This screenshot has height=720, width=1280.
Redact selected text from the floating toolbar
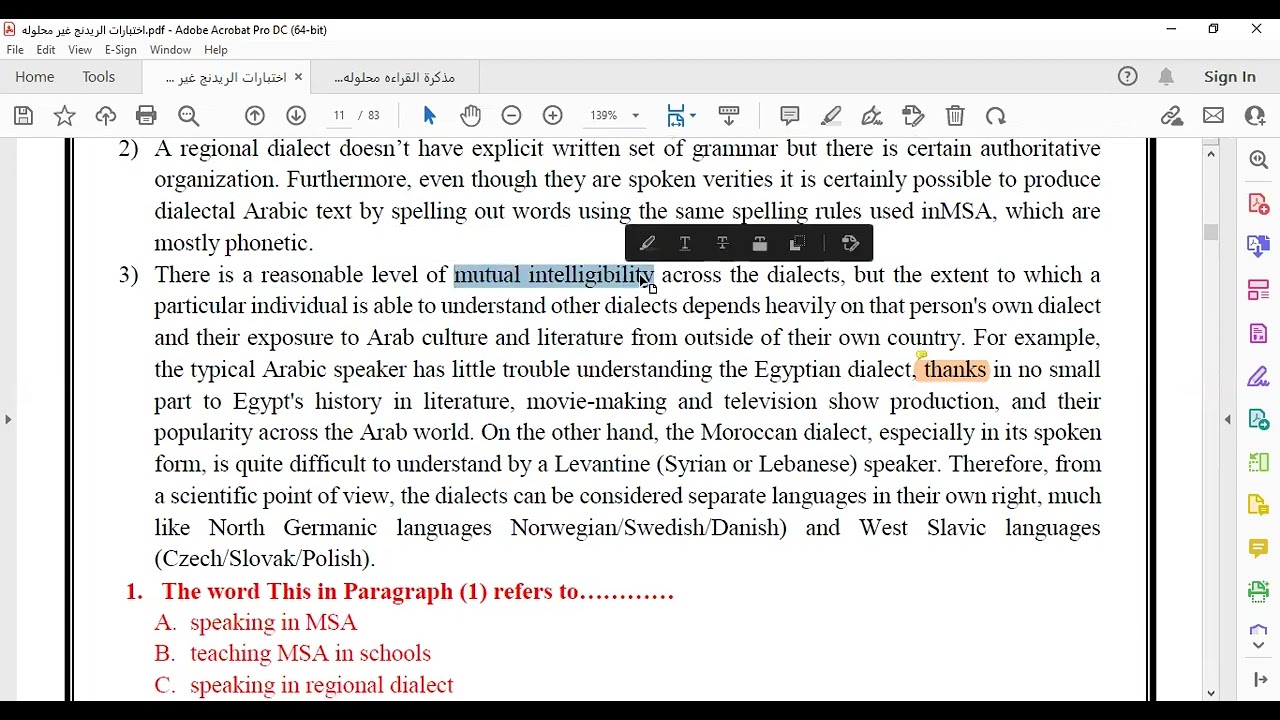[x=760, y=243]
